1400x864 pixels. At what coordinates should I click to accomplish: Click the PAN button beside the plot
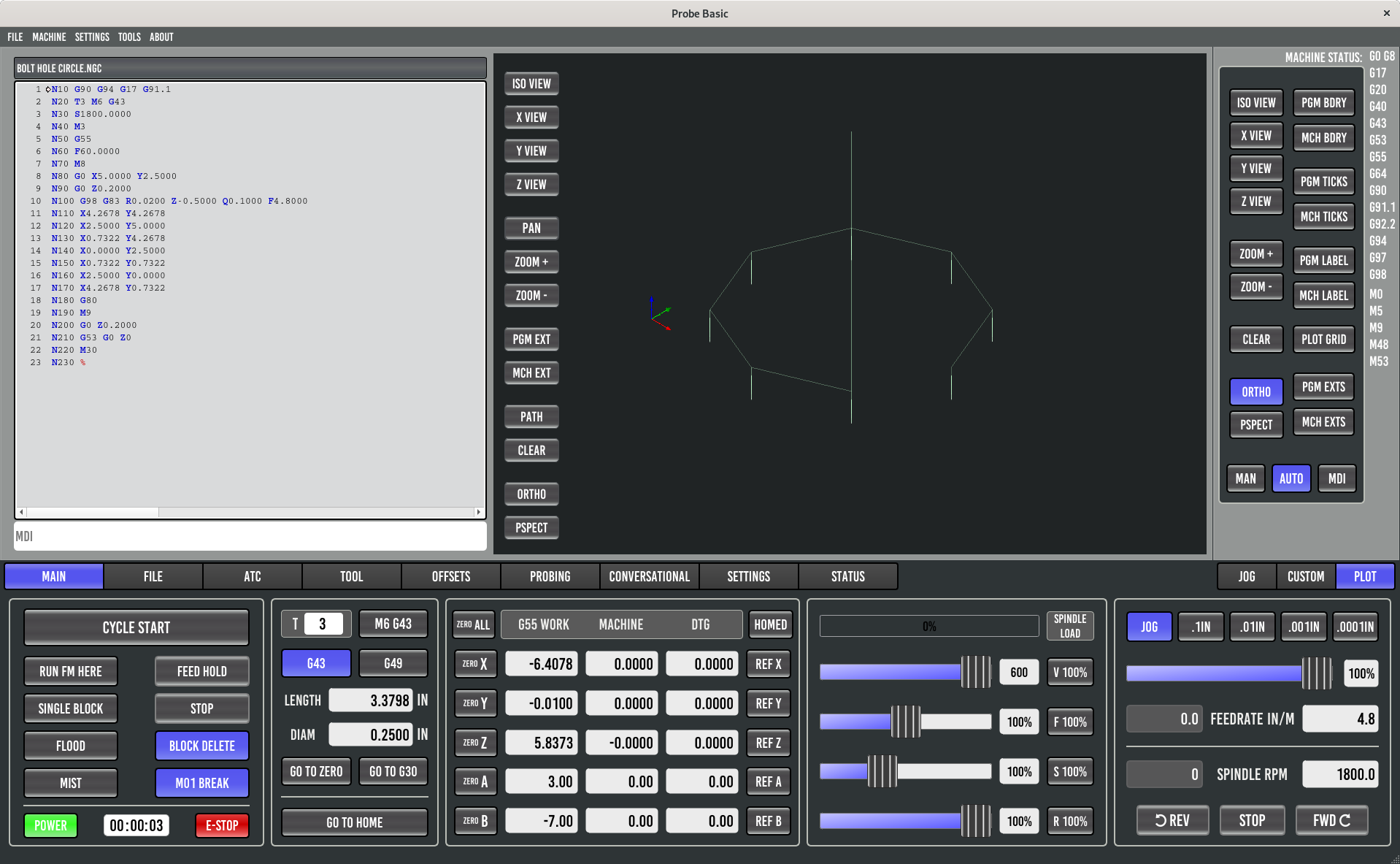coord(531,229)
